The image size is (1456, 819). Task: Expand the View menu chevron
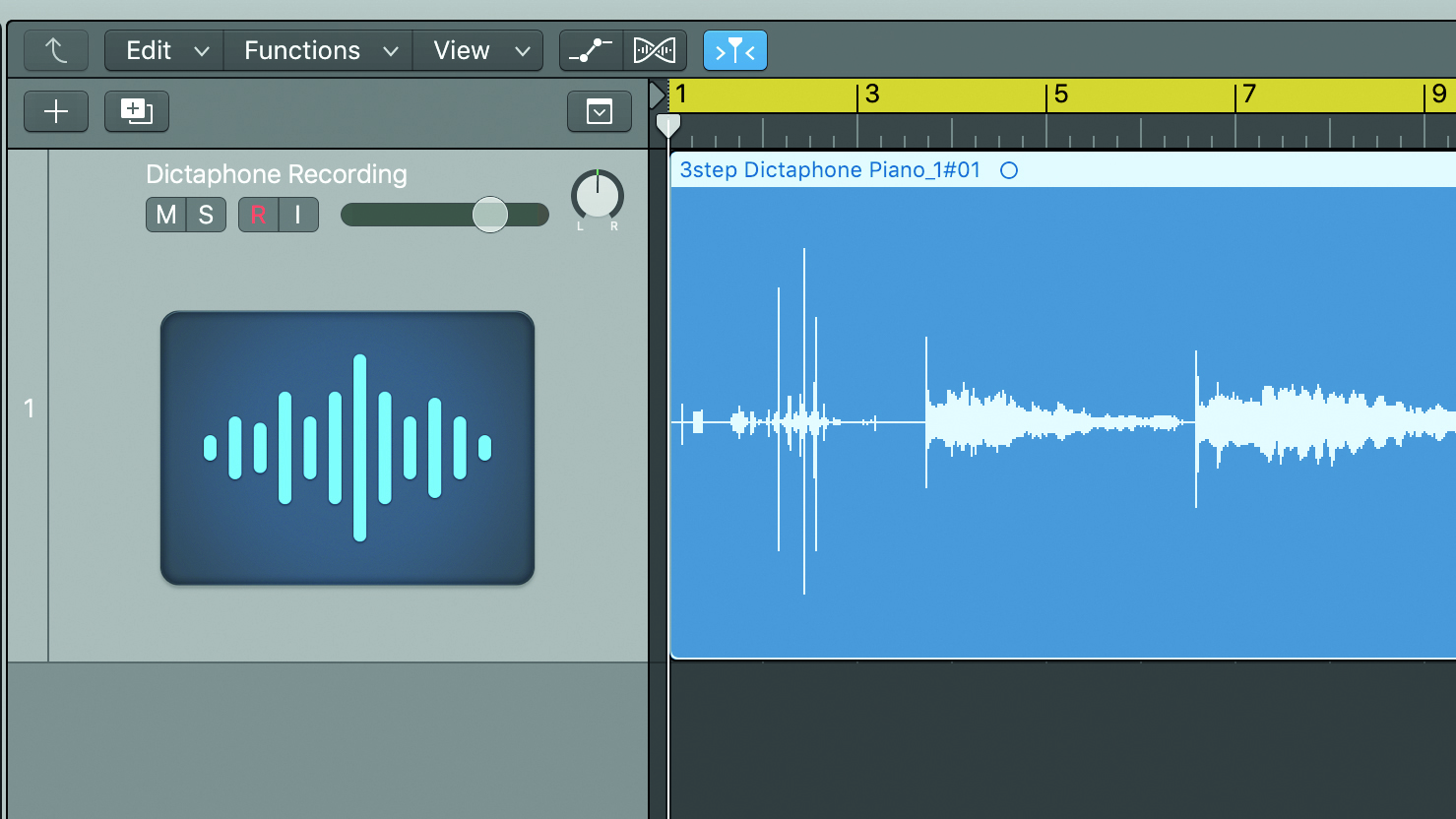pos(523,51)
